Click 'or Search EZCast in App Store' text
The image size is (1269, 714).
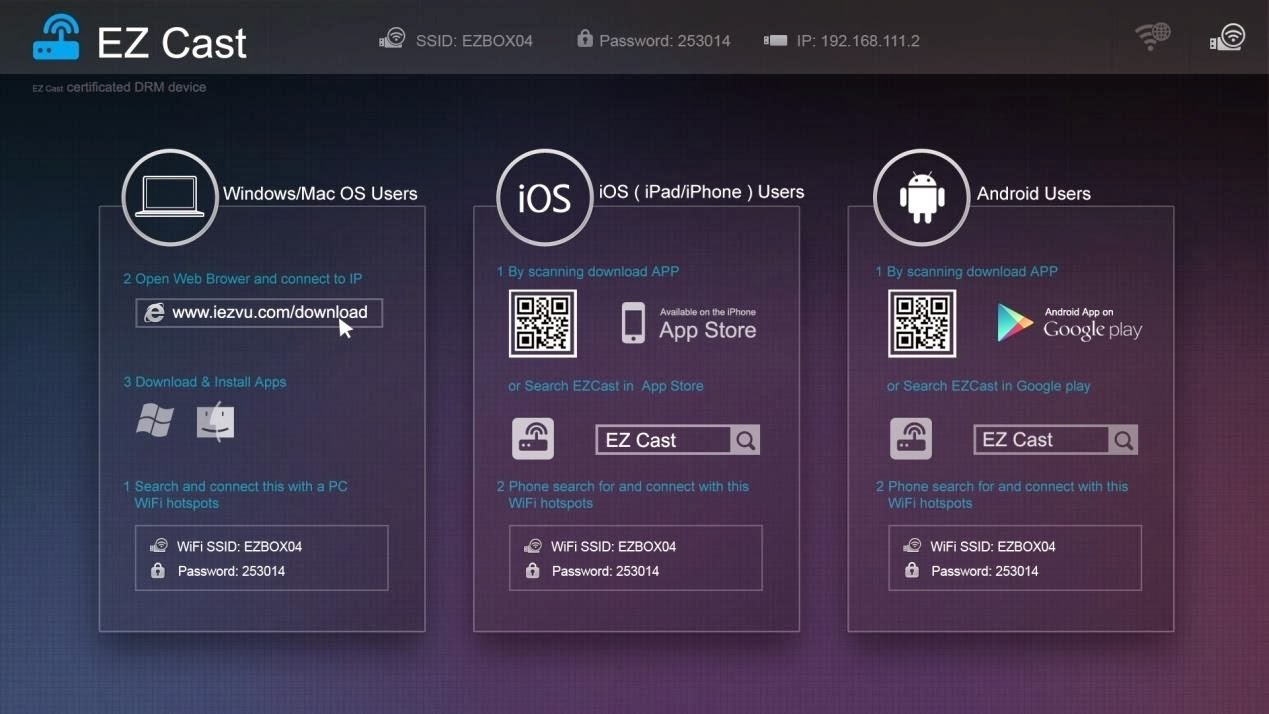pos(606,386)
